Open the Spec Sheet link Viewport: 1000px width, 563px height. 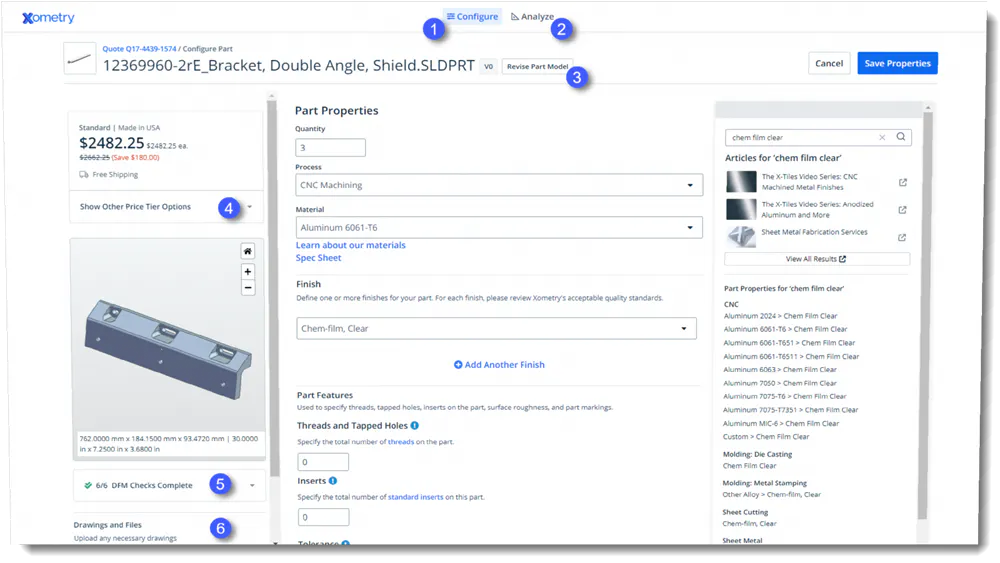(x=318, y=258)
